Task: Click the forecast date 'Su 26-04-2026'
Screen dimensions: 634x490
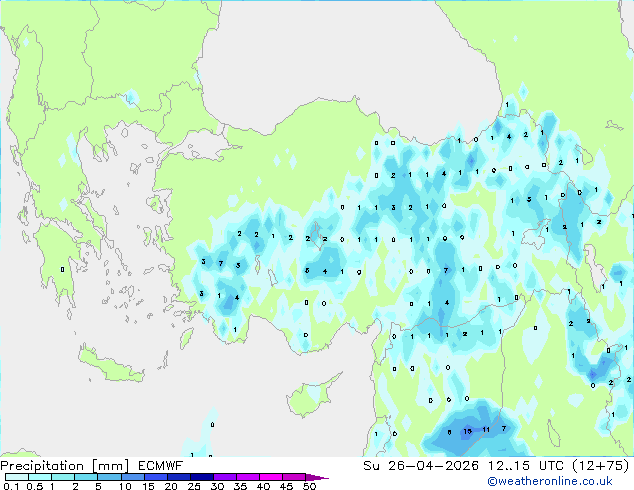Action: pyautogui.click(x=421, y=466)
